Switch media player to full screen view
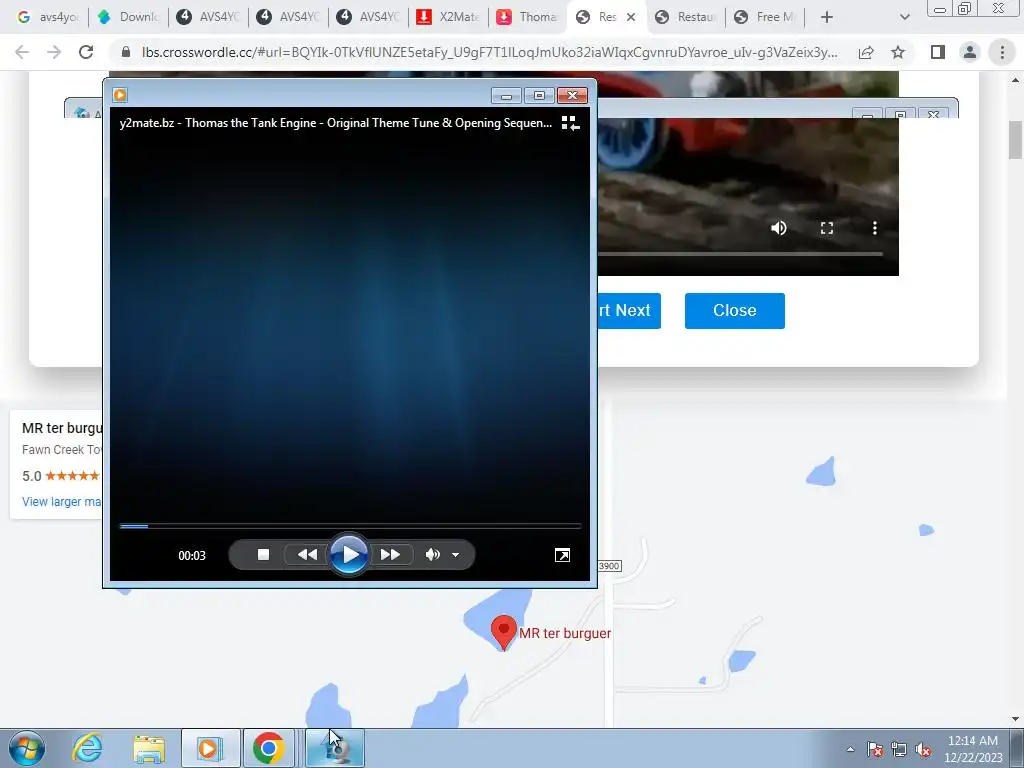Viewport: 1024px width, 768px height. tap(562, 555)
